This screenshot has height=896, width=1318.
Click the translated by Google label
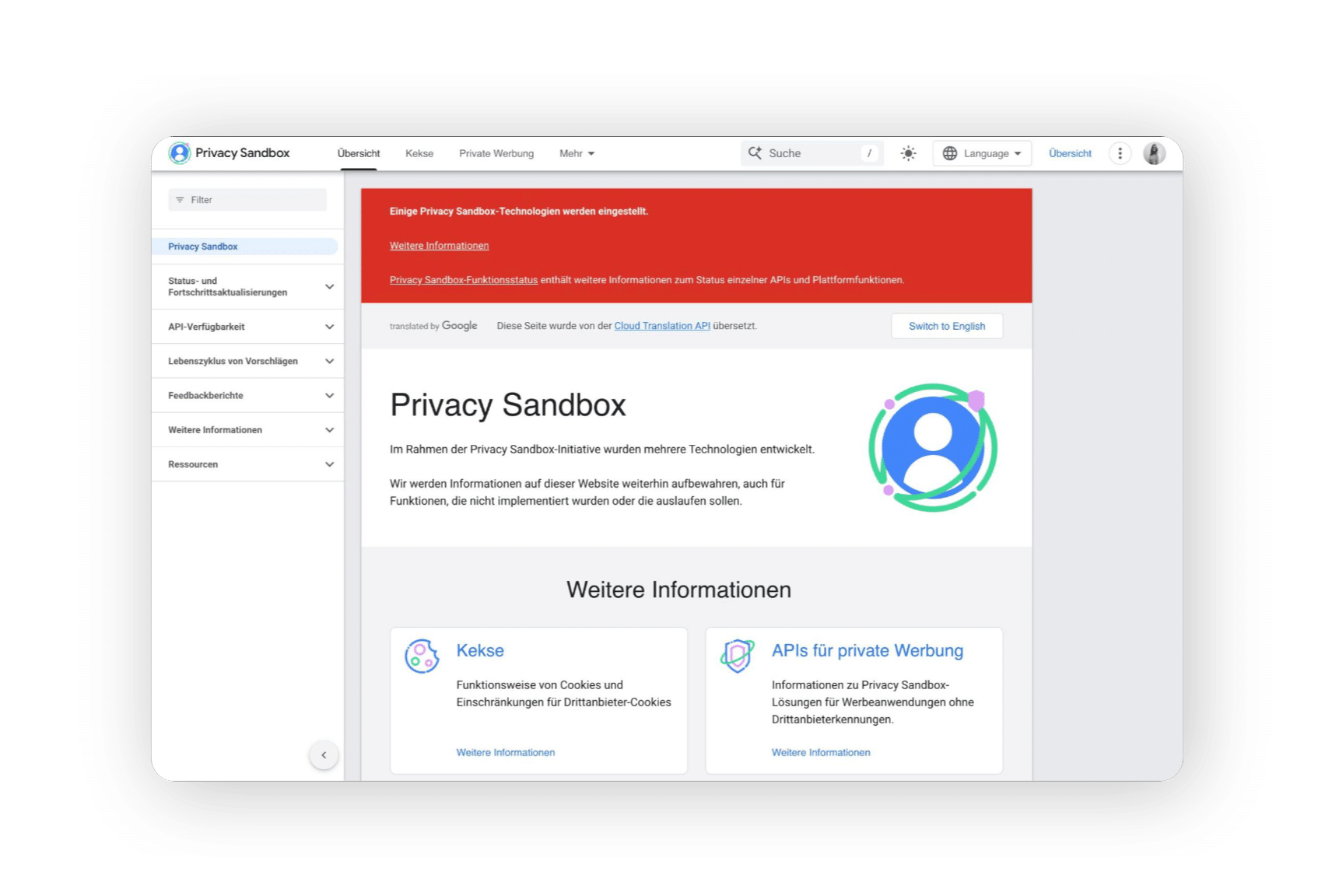[x=433, y=326]
